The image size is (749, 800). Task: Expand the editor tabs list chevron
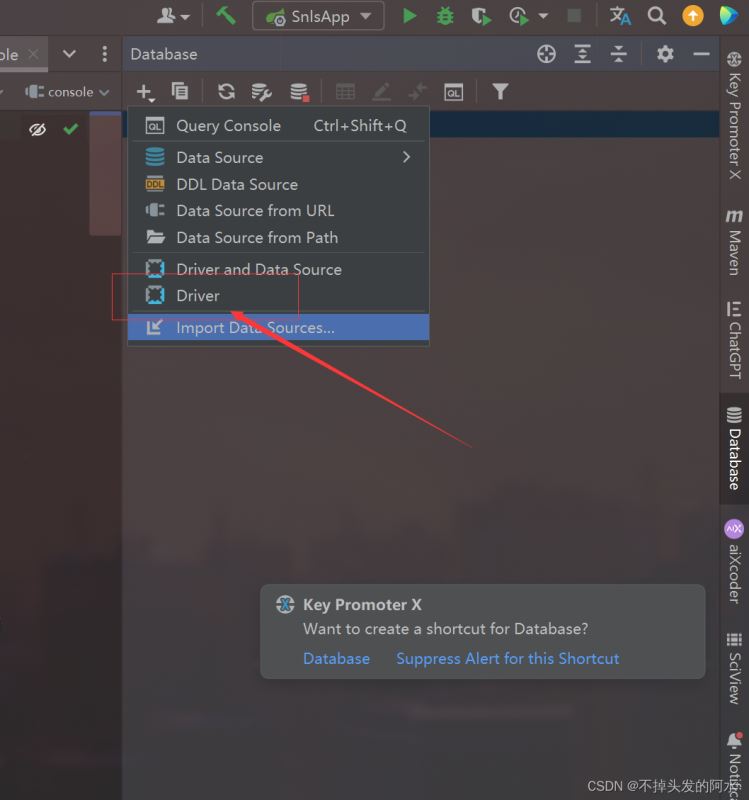tap(69, 54)
